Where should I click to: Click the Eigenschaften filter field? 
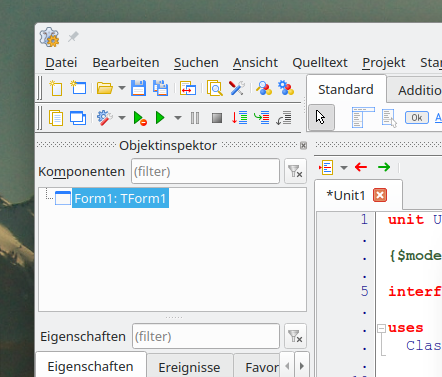(x=206, y=336)
